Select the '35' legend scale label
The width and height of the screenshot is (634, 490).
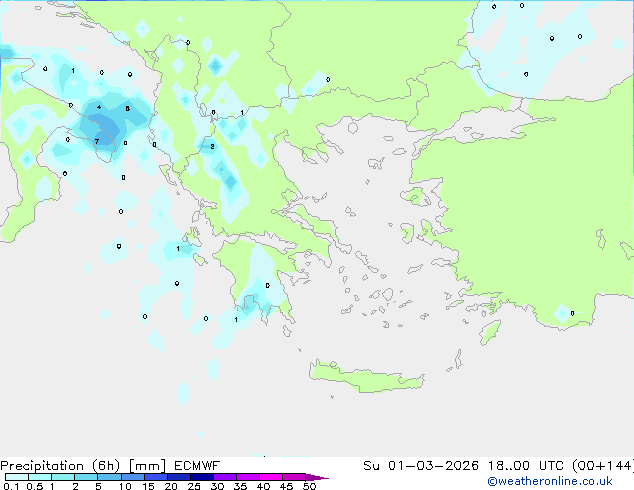[240, 486]
